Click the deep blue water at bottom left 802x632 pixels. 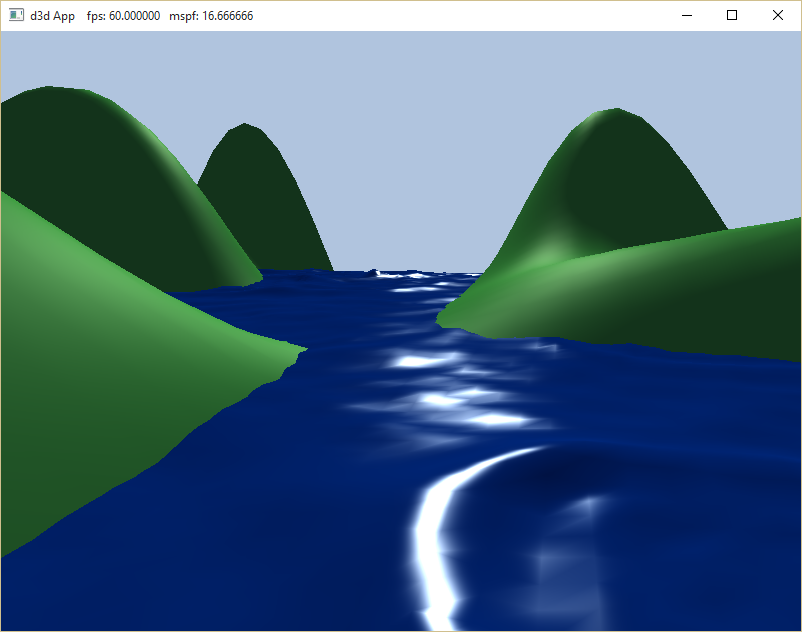150,570
